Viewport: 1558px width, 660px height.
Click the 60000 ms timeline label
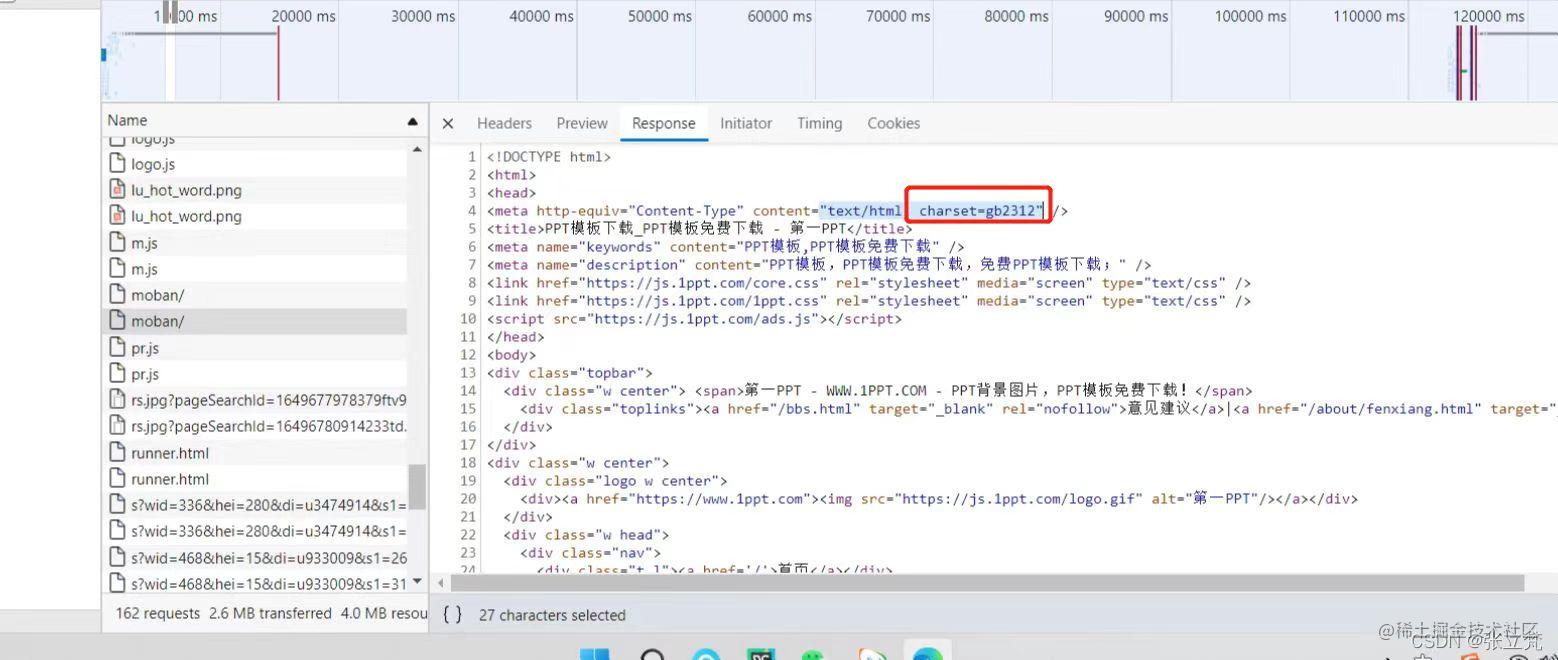[x=780, y=16]
